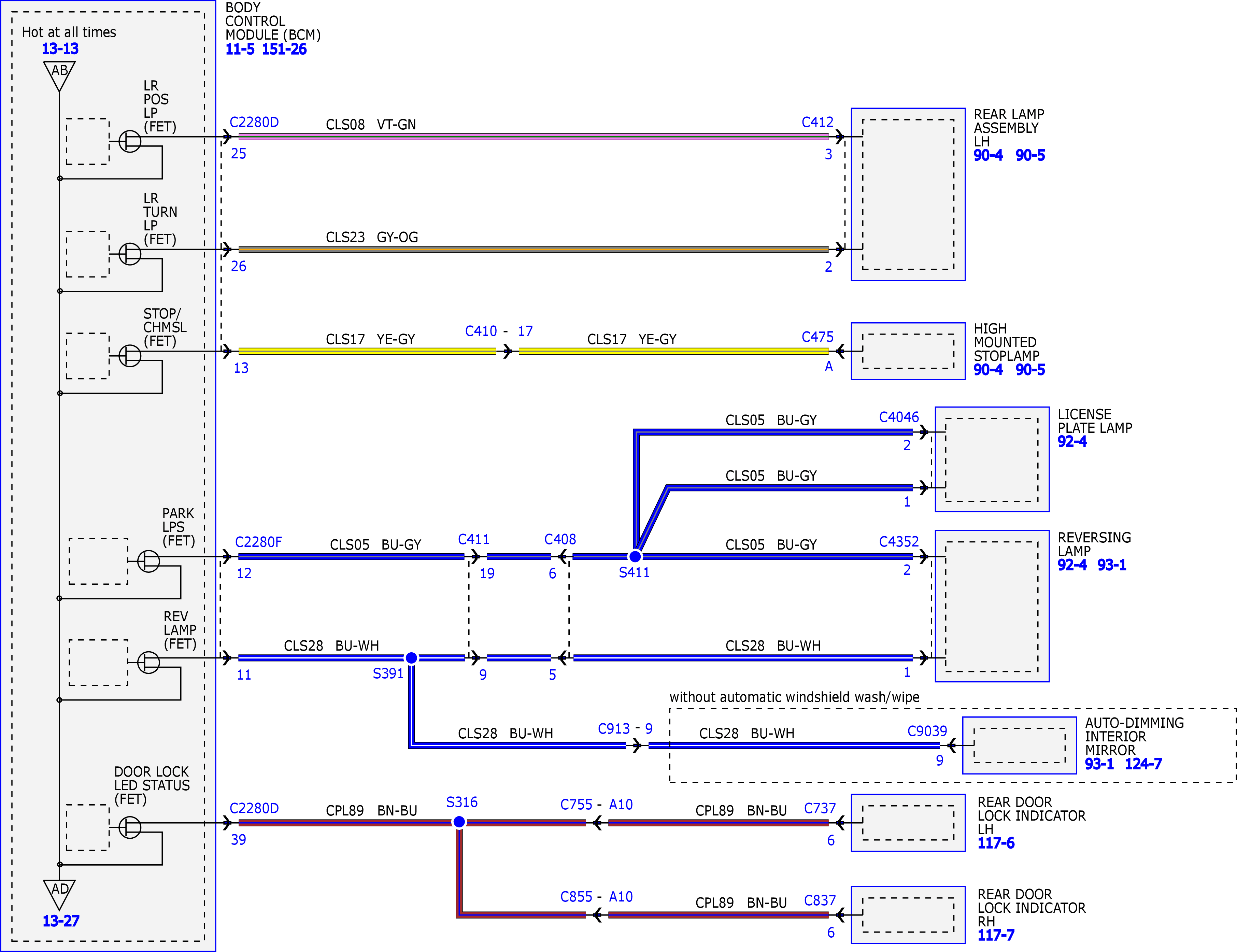Click connector label C412
The width and height of the screenshot is (1237, 952).
click(x=817, y=122)
